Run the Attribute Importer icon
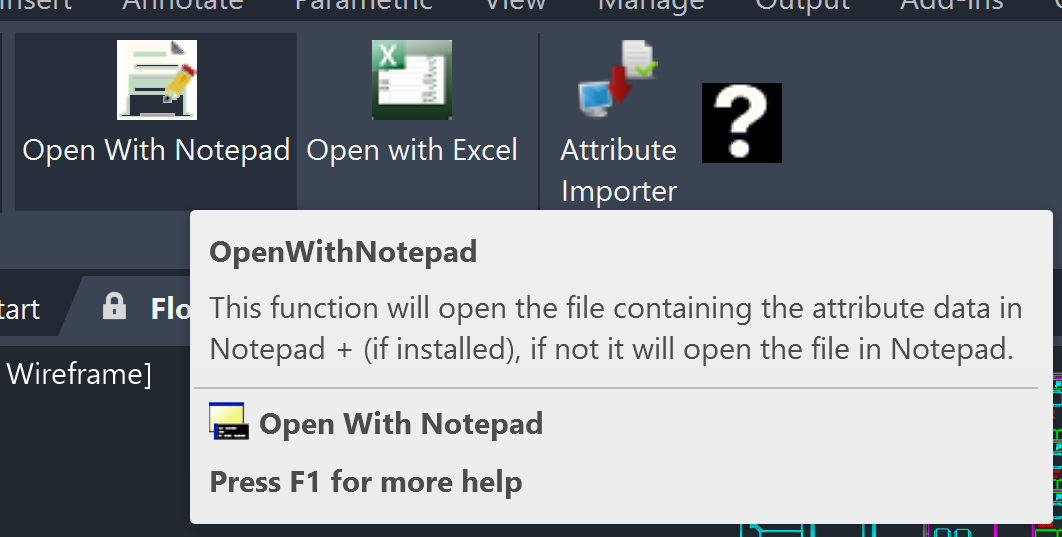The height and width of the screenshot is (537, 1062). click(617, 80)
